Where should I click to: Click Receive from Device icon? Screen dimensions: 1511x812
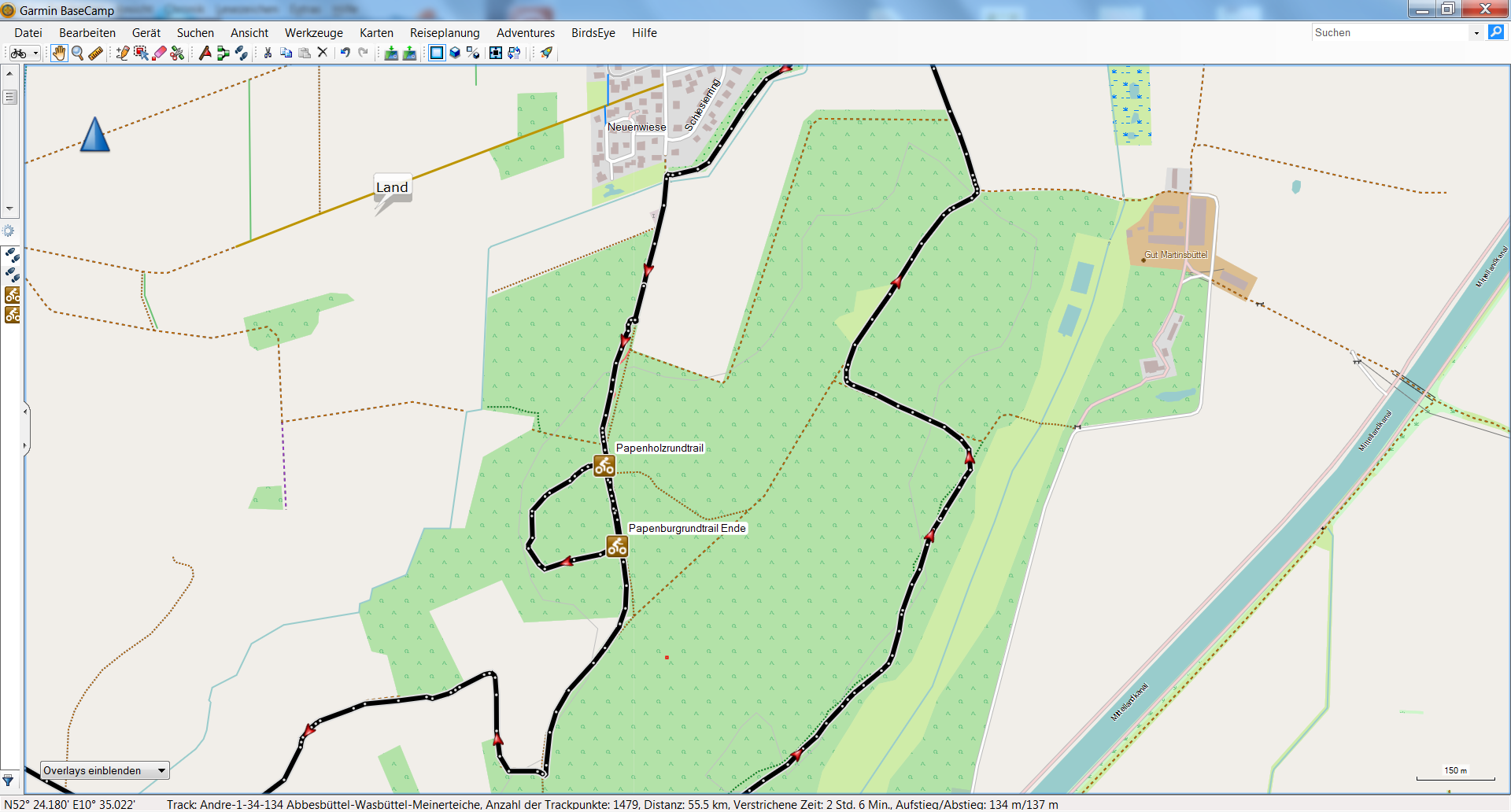[409, 53]
